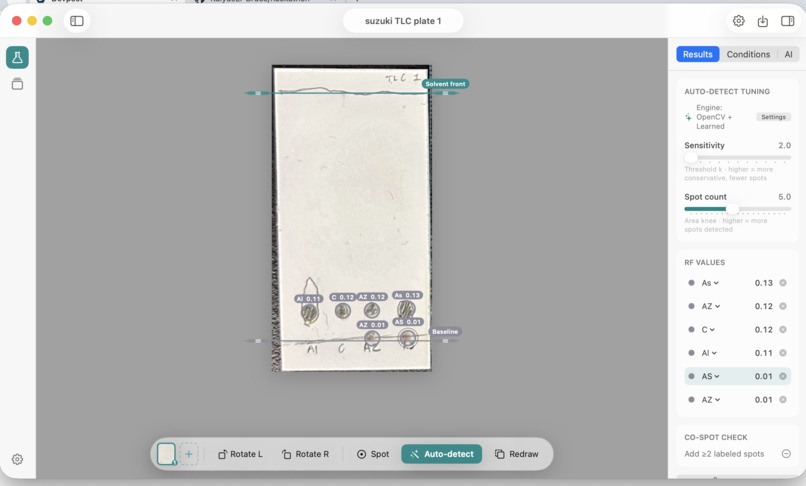Image resolution: width=806 pixels, height=486 pixels.
Task: Click the export download icon
Action: [x=763, y=21]
